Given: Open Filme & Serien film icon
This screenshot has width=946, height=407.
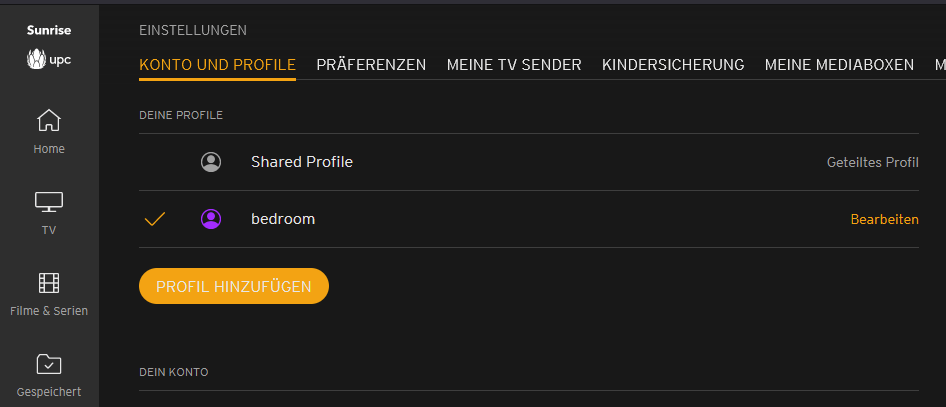Looking at the screenshot, I should (49, 283).
